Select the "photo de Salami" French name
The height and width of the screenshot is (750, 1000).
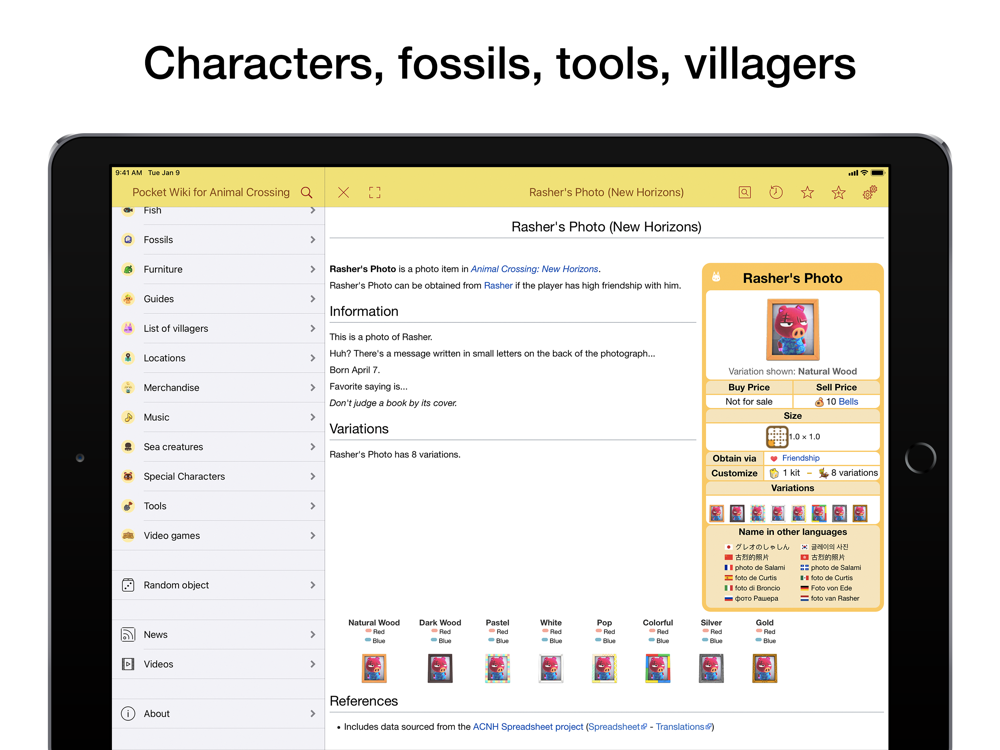pyautogui.click(x=760, y=568)
